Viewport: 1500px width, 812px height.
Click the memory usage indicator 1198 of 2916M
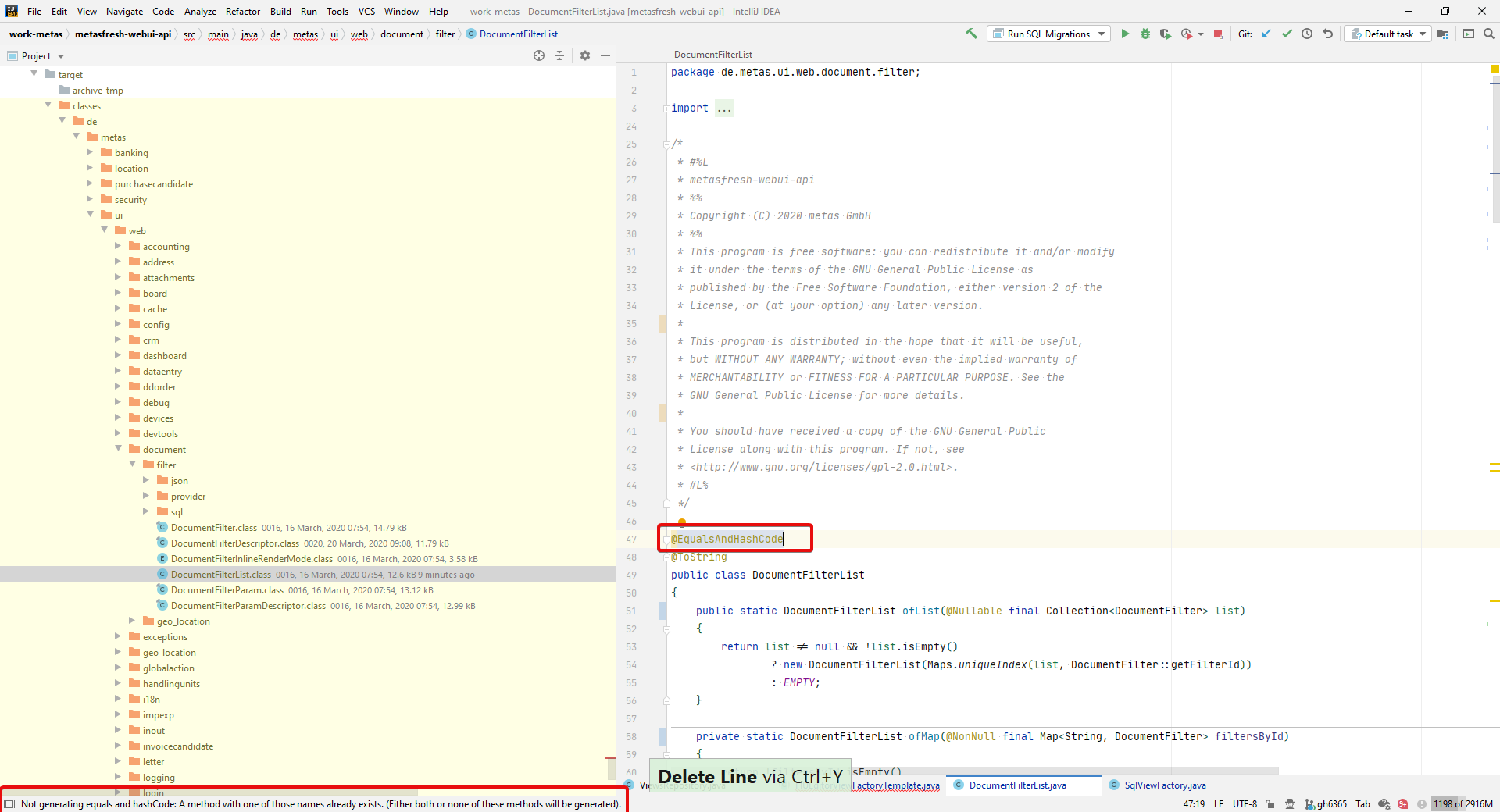(x=1462, y=804)
